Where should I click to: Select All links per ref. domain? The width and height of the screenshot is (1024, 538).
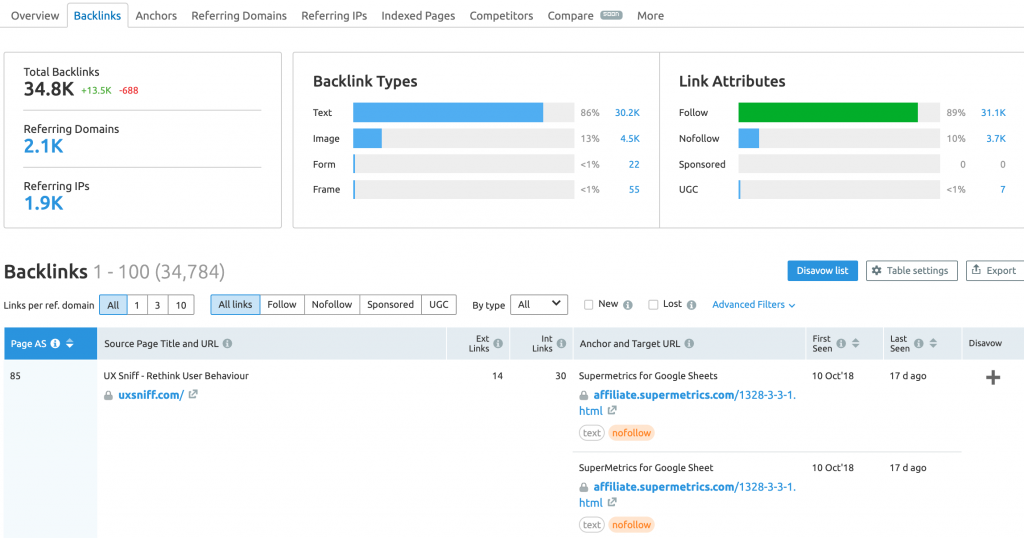pyautogui.click(x=113, y=305)
